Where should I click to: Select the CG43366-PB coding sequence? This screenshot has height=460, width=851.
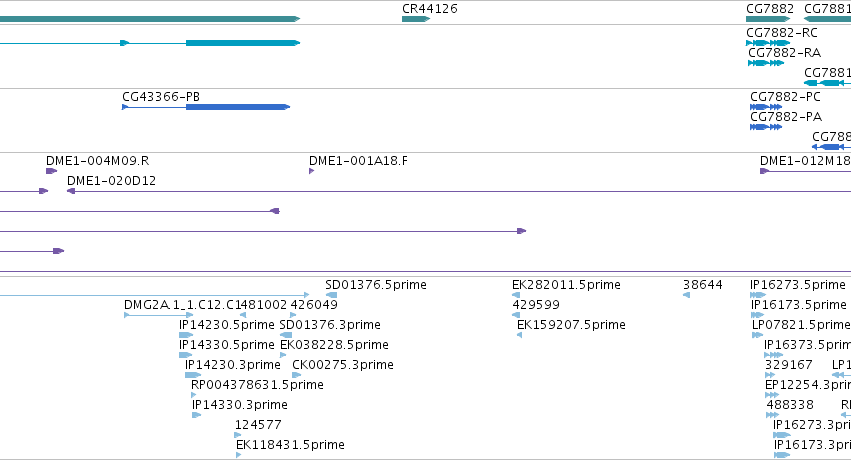click(206, 107)
